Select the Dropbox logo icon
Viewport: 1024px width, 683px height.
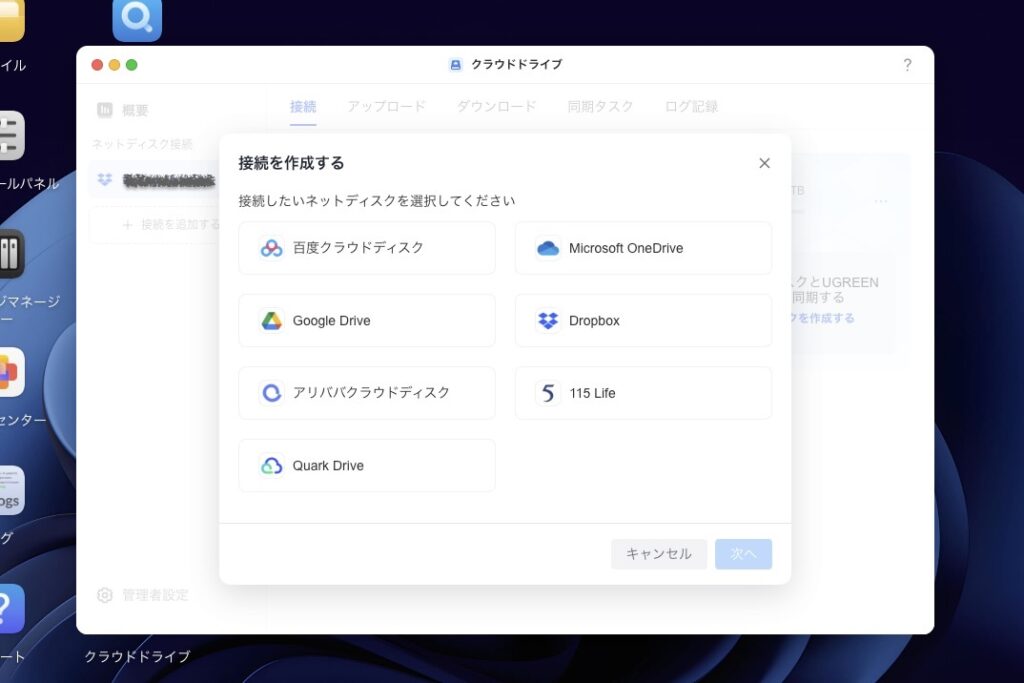tap(548, 321)
